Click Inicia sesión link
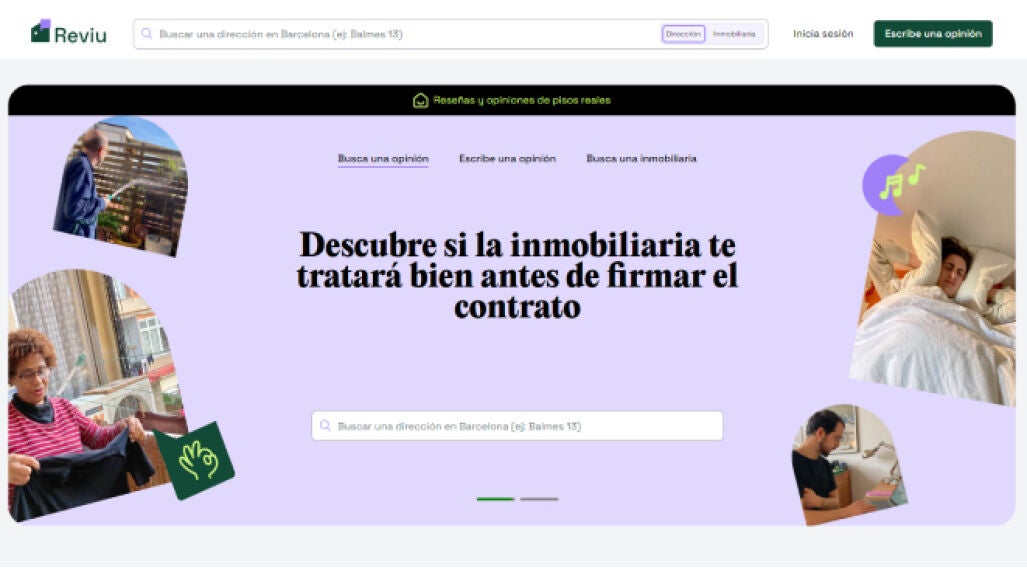Screen dimensions: 1027x578 point(823,33)
